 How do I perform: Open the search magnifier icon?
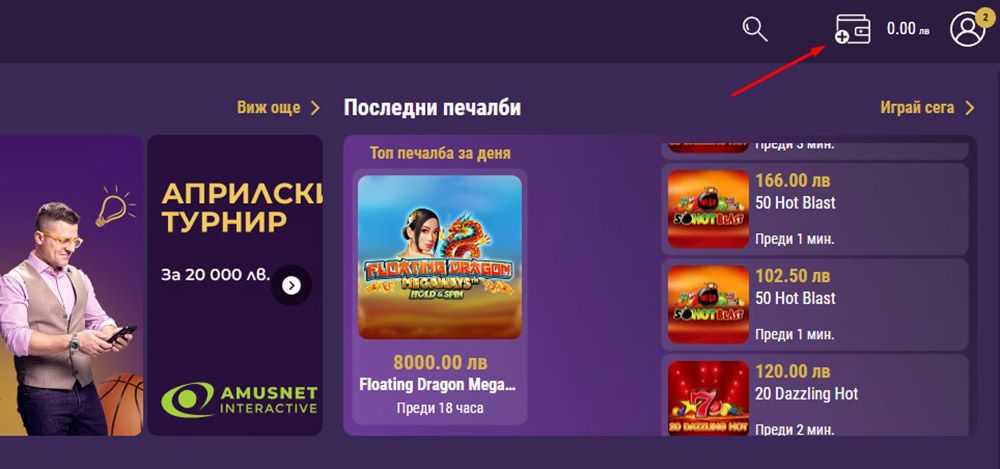[x=755, y=29]
